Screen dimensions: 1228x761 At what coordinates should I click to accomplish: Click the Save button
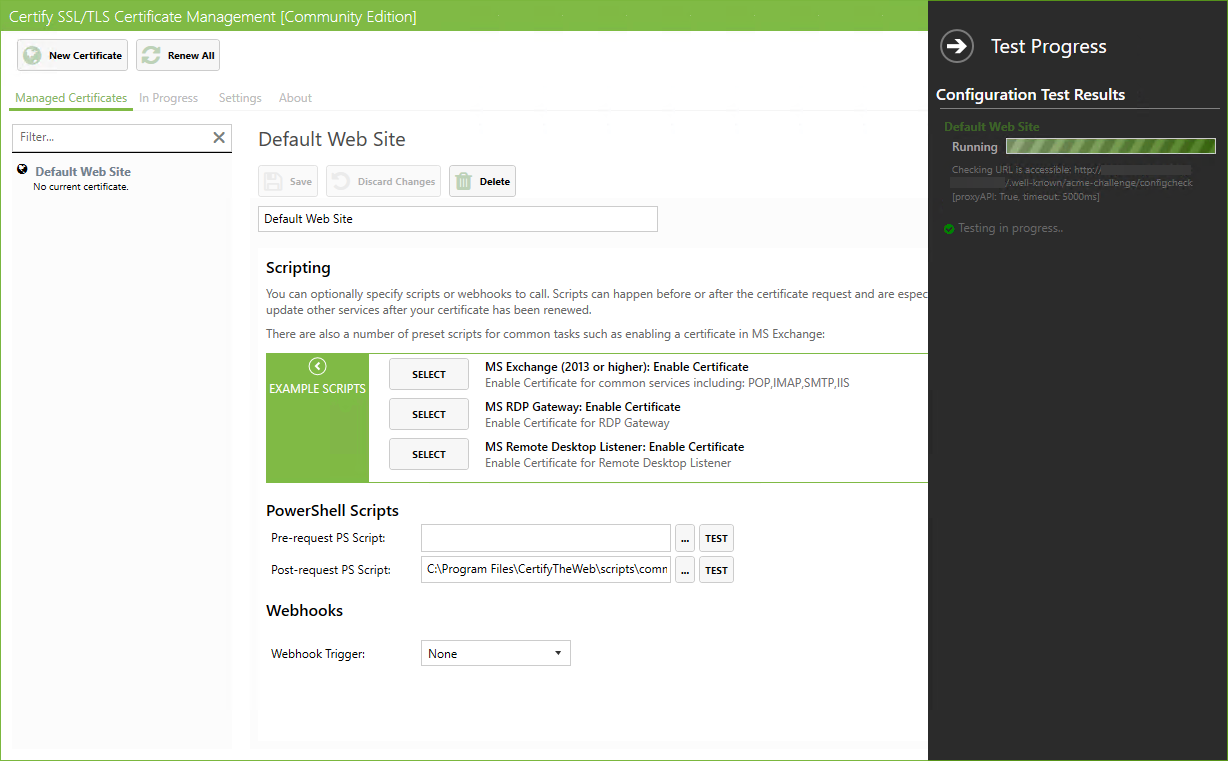pyautogui.click(x=287, y=181)
